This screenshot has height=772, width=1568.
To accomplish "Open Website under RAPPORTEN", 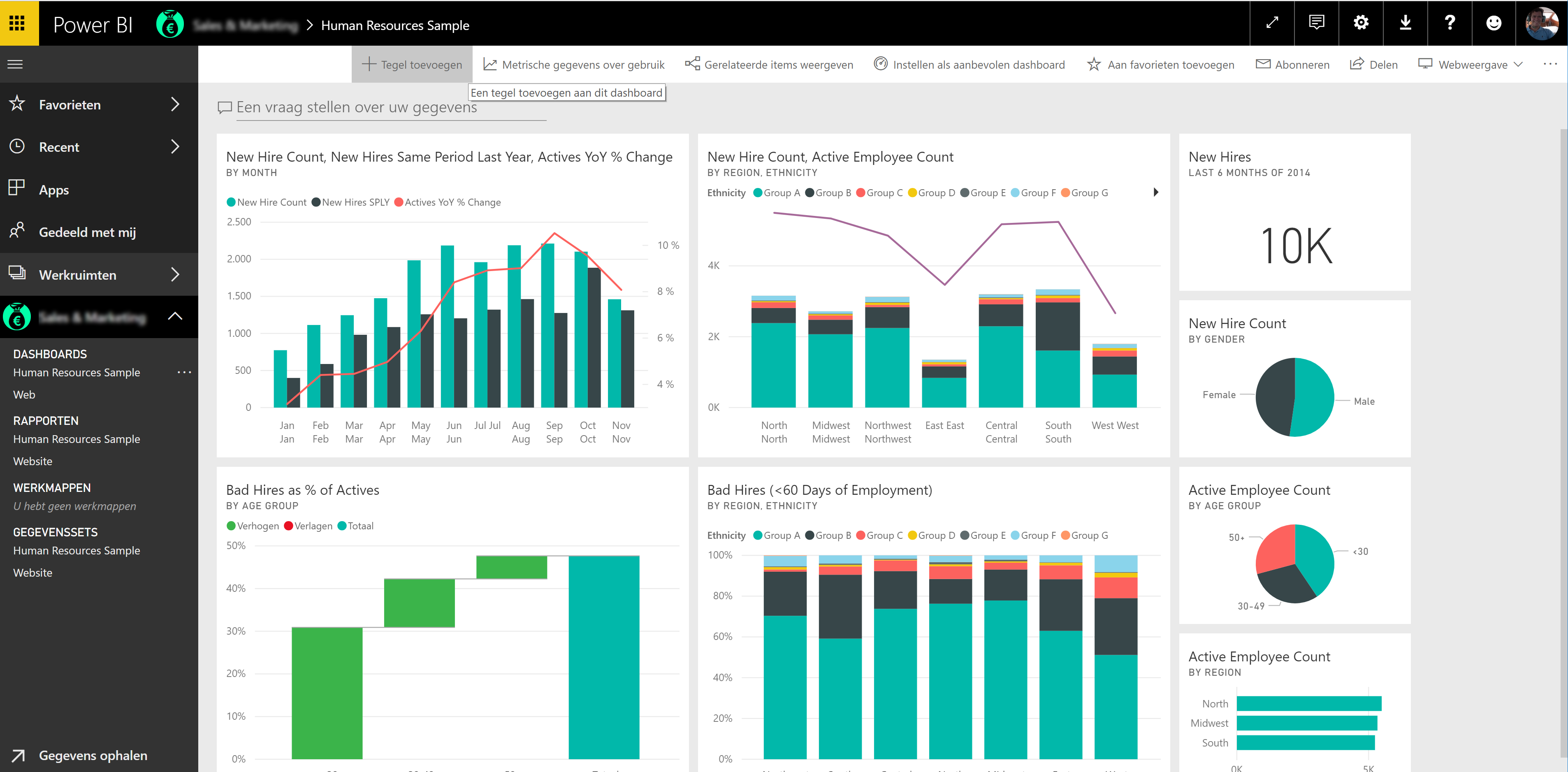I will coord(33,461).
